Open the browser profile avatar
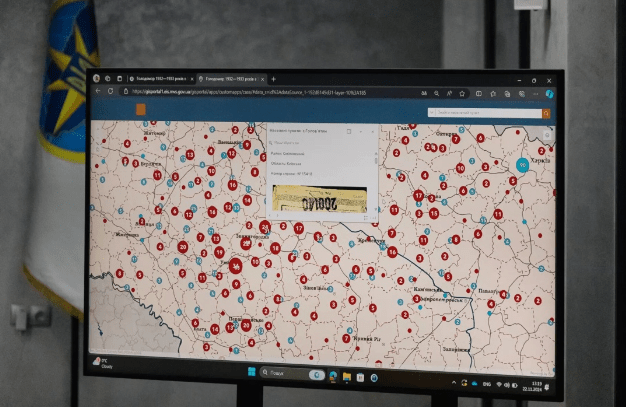 click(x=96, y=78)
